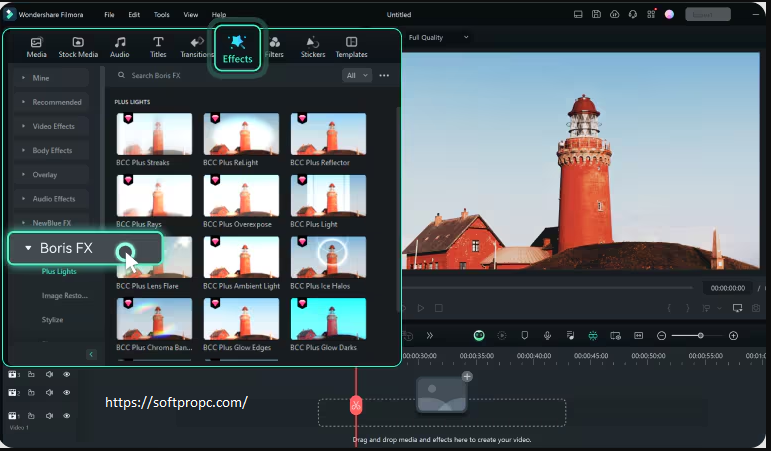This screenshot has width=771, height=451.
Task: Toggle the green auto-ripple snapping icon
Action: click(x=593, y=335)
